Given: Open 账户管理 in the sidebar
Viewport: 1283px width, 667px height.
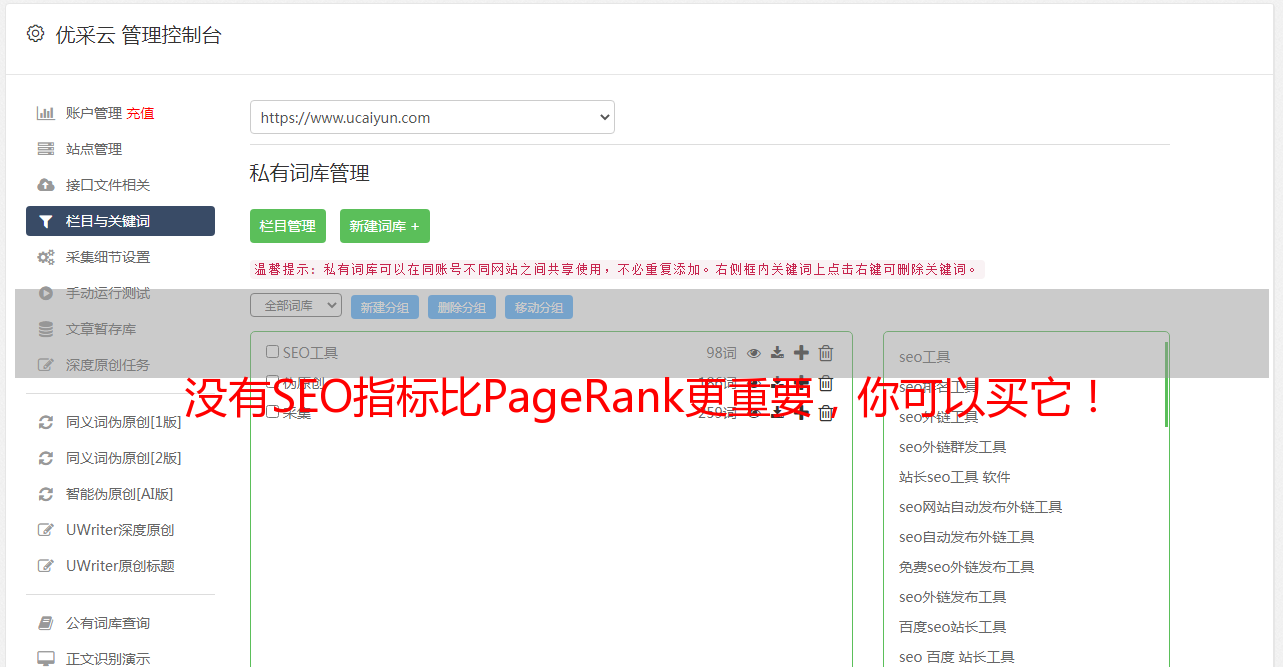Looking at the screenshot, I should pyautogui.click(x=94, y=113).
